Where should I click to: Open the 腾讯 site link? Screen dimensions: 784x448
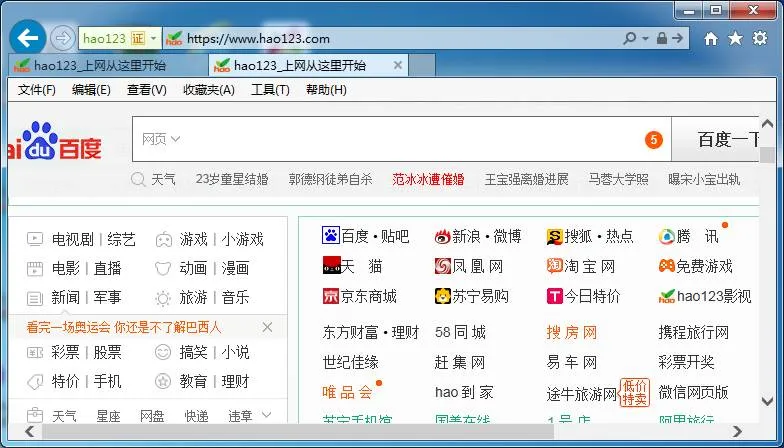click(688, 236)
